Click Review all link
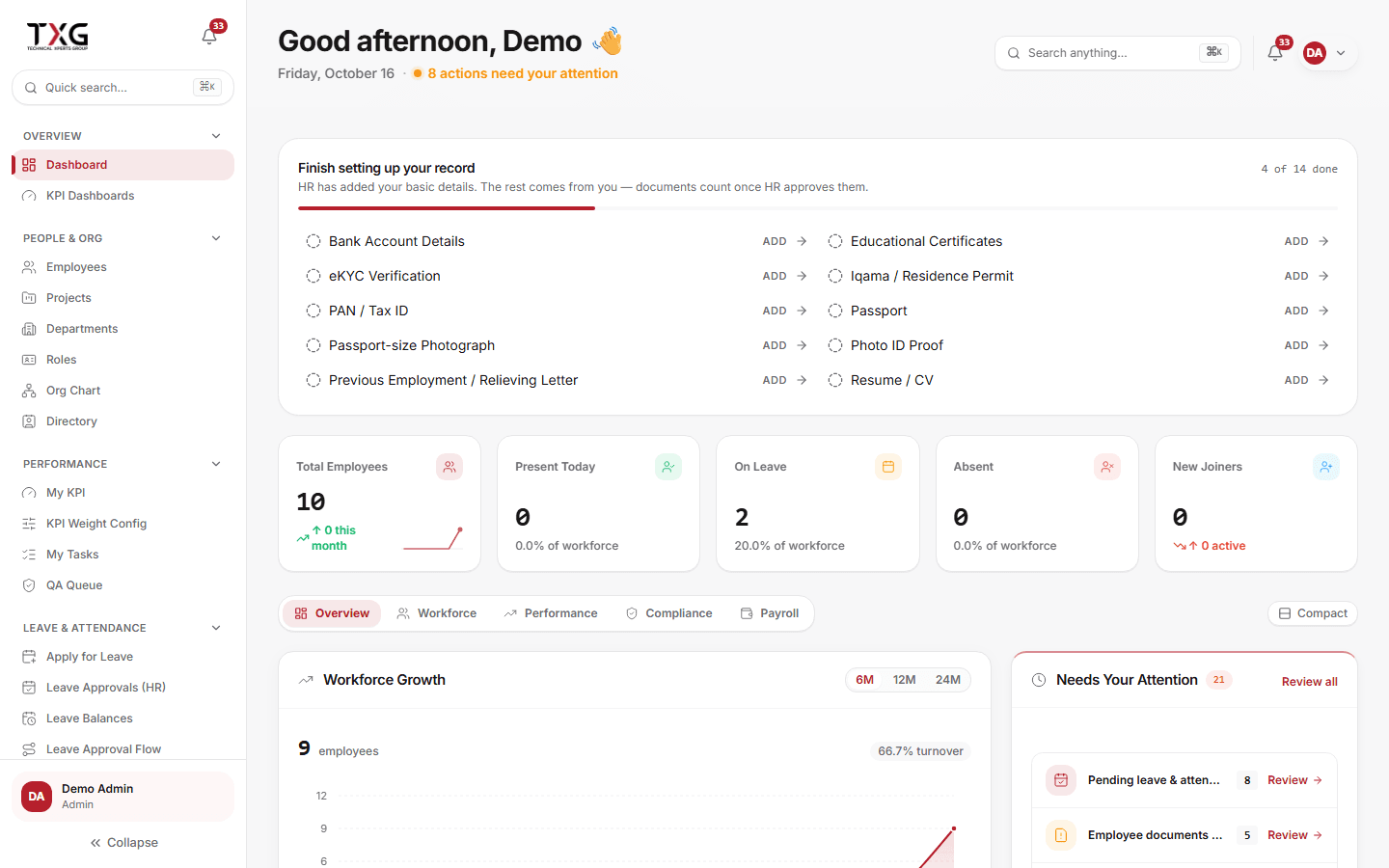The width and height of the screenshot is (1389, 868). click(1309, 682)
